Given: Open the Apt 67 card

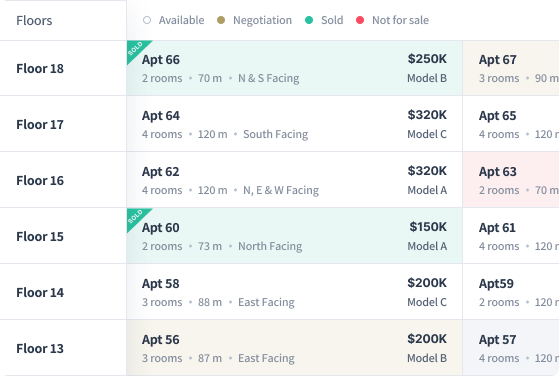Looking at the screenshot, I should coord(511,68).
